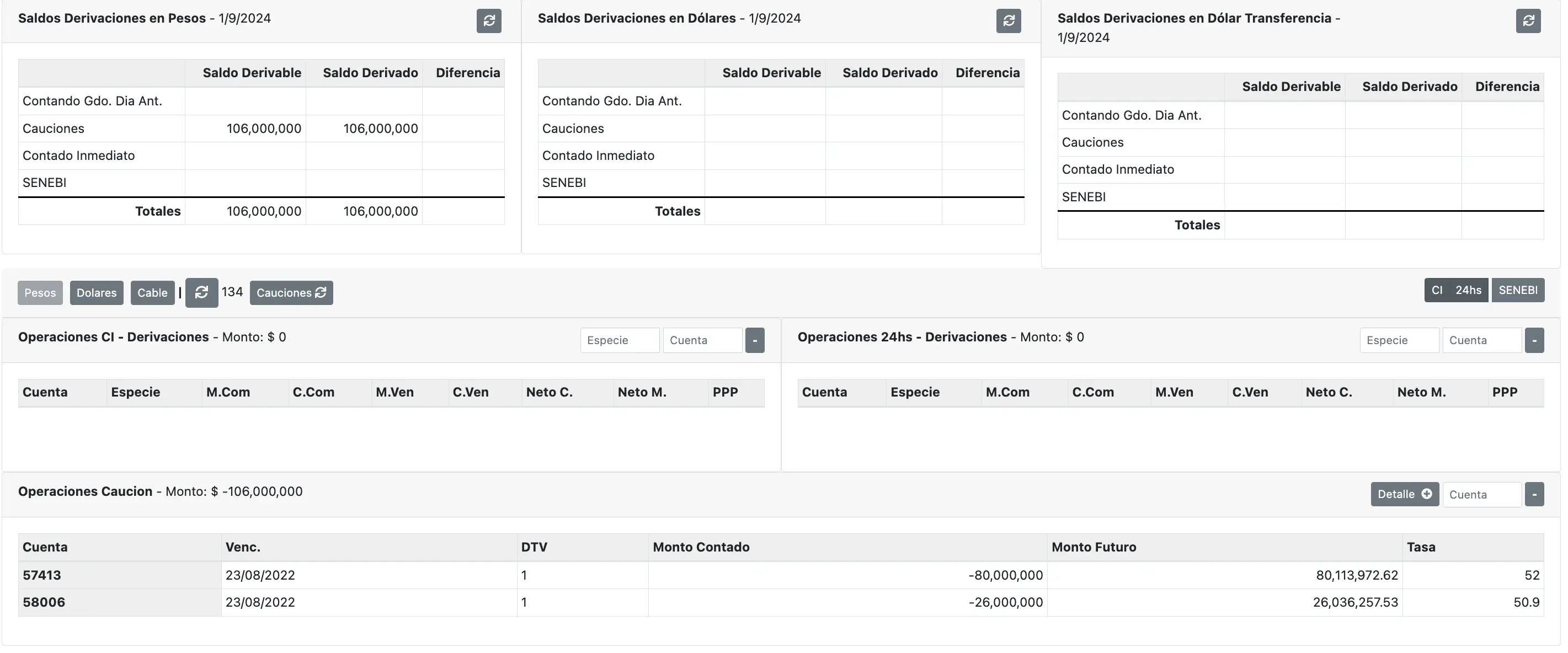
Task: Select account 58006 in the caucion table
Action: pyautogui.click(x=44, y=602)
